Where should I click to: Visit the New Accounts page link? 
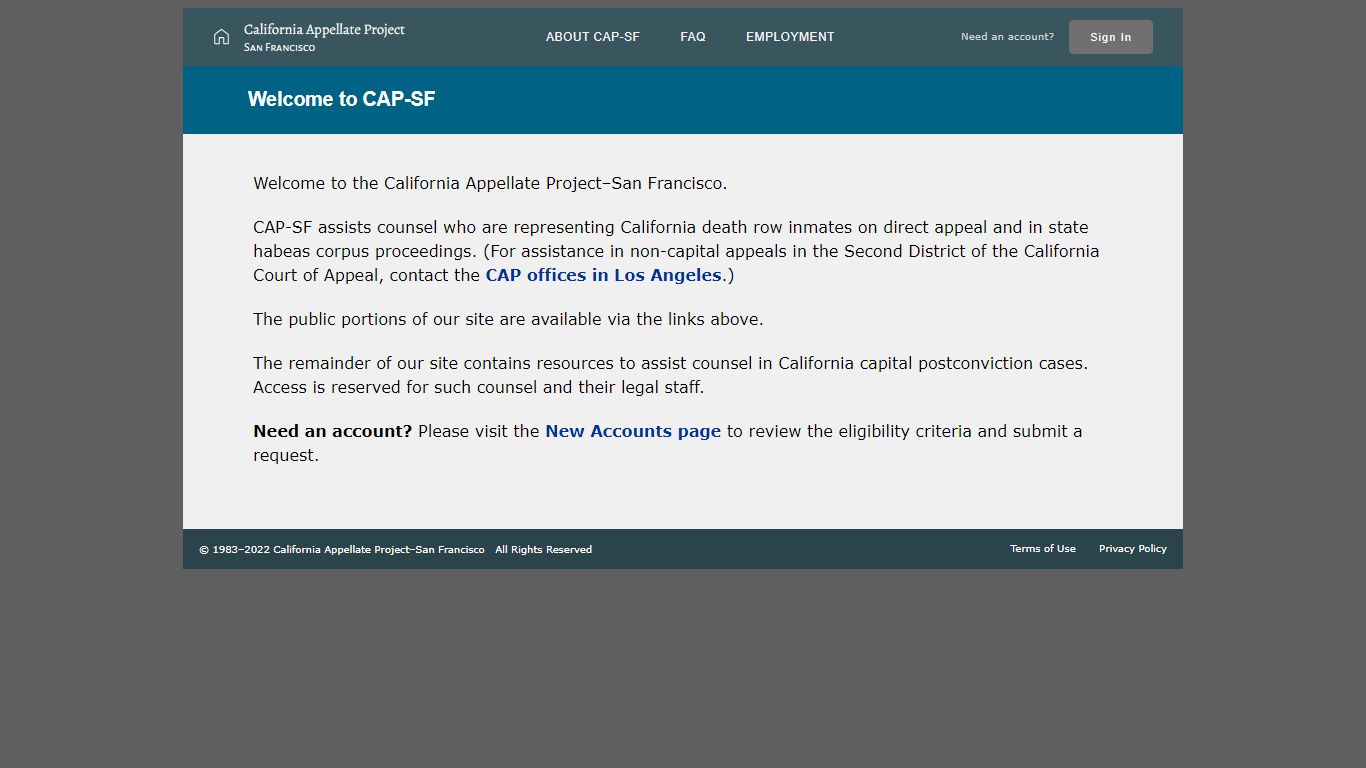point(633,431)
